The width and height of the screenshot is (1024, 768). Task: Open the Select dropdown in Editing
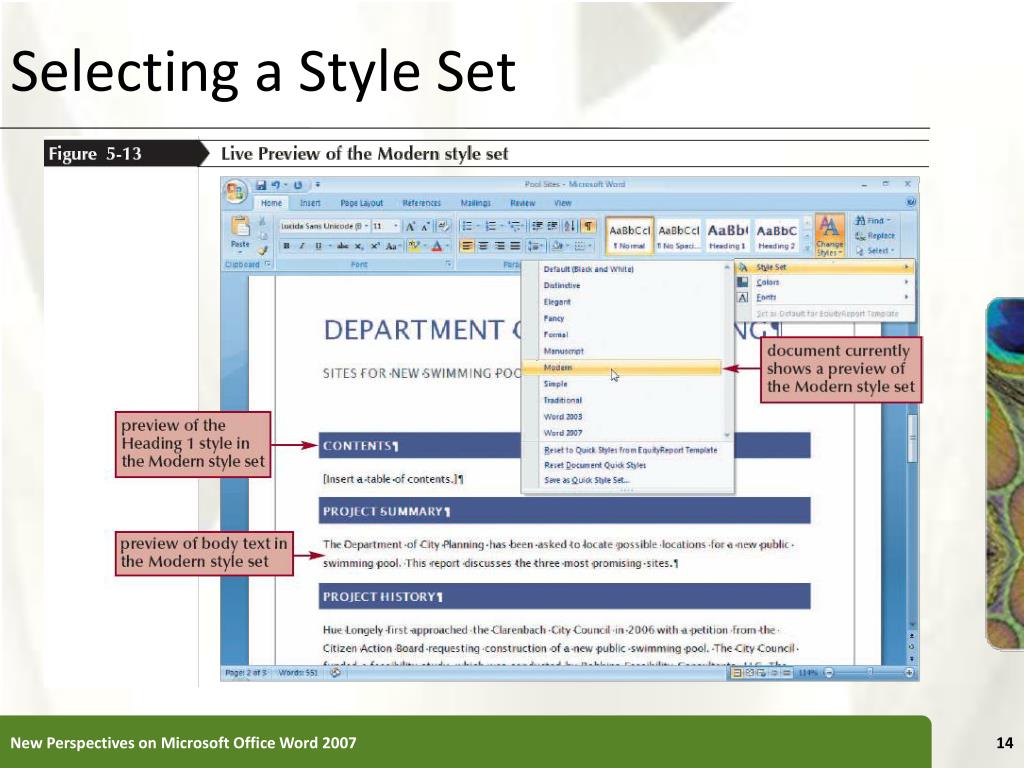874,251
